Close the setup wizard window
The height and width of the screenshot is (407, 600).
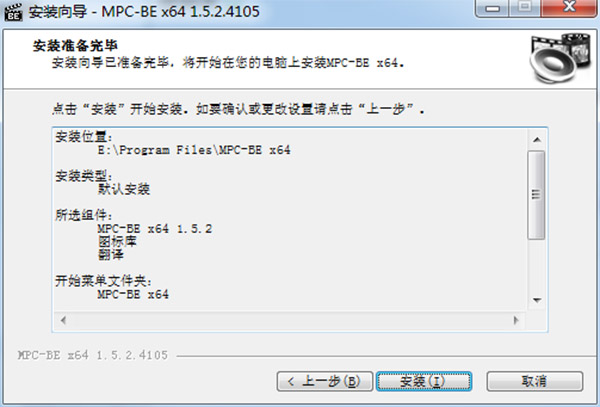[569, 8]
